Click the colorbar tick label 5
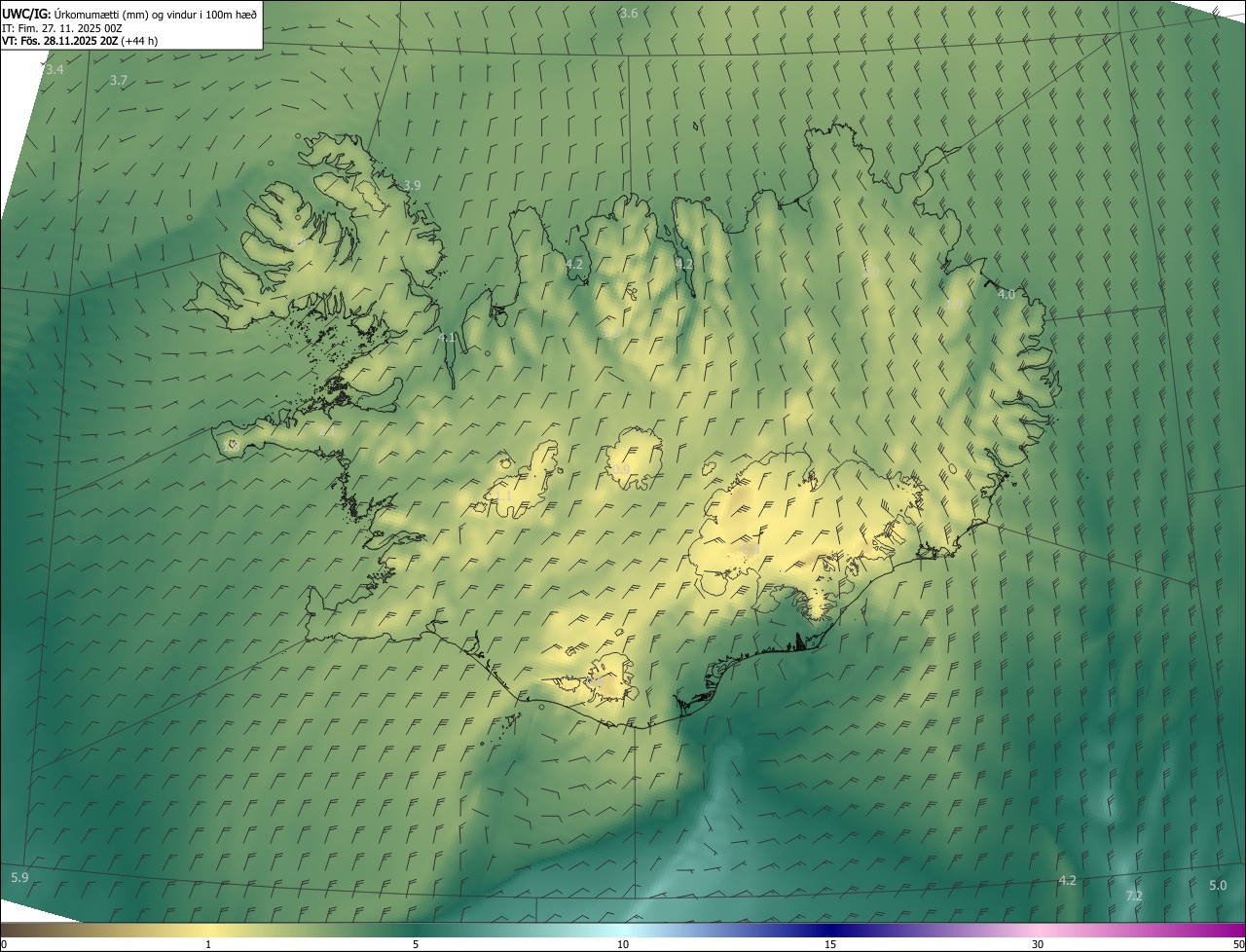Viewport: 1246px width, 952px height. [416, 944]
